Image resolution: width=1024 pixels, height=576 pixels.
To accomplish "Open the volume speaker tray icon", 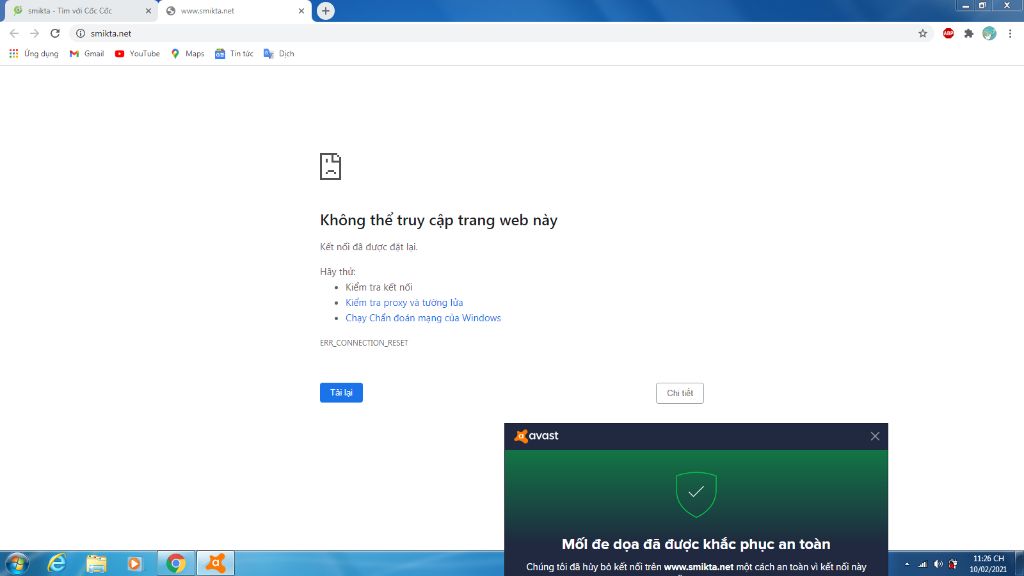I will (x=938, y=564).
